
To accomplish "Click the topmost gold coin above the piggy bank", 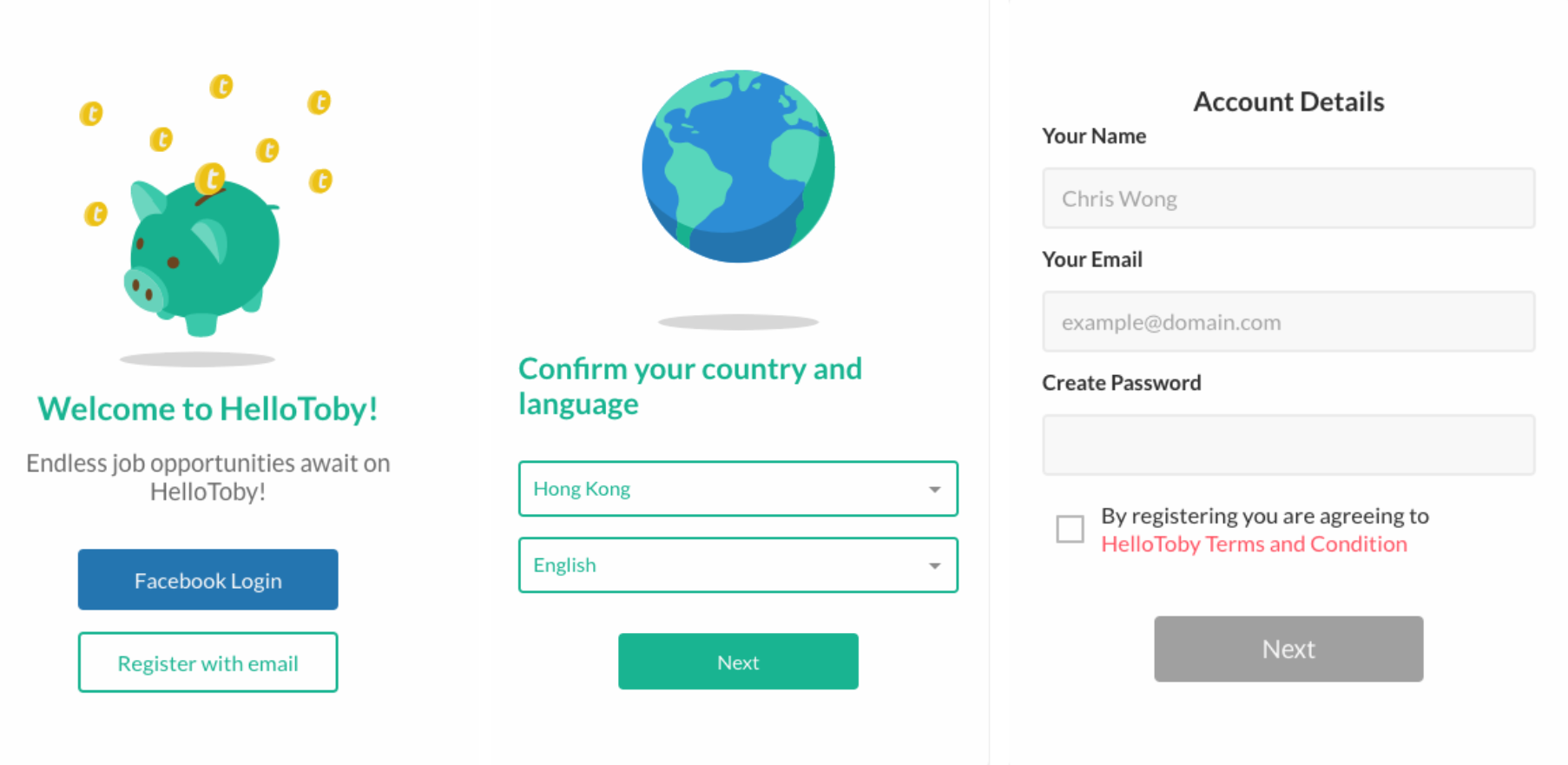I will pyautogui.click(x=221, y=86).
